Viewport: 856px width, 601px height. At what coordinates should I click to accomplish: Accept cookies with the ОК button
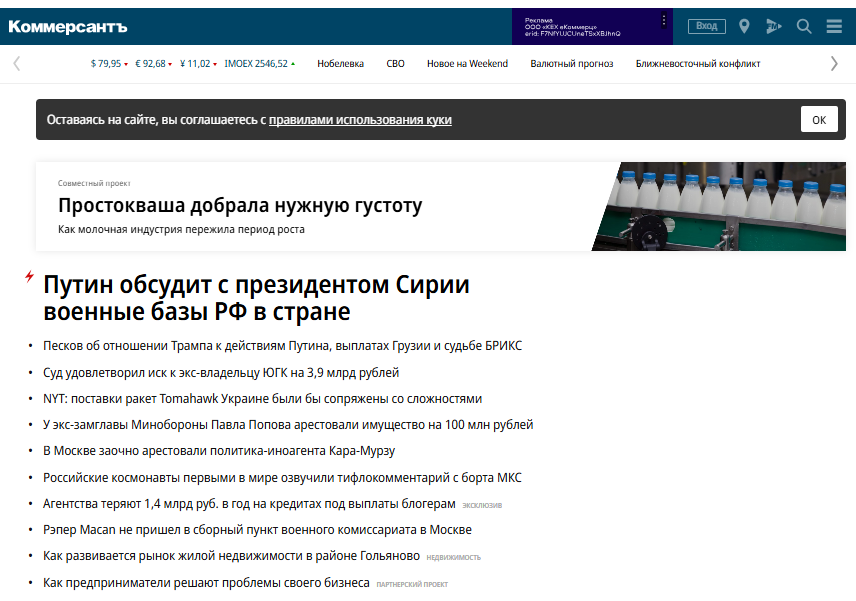tap(819, 119)
